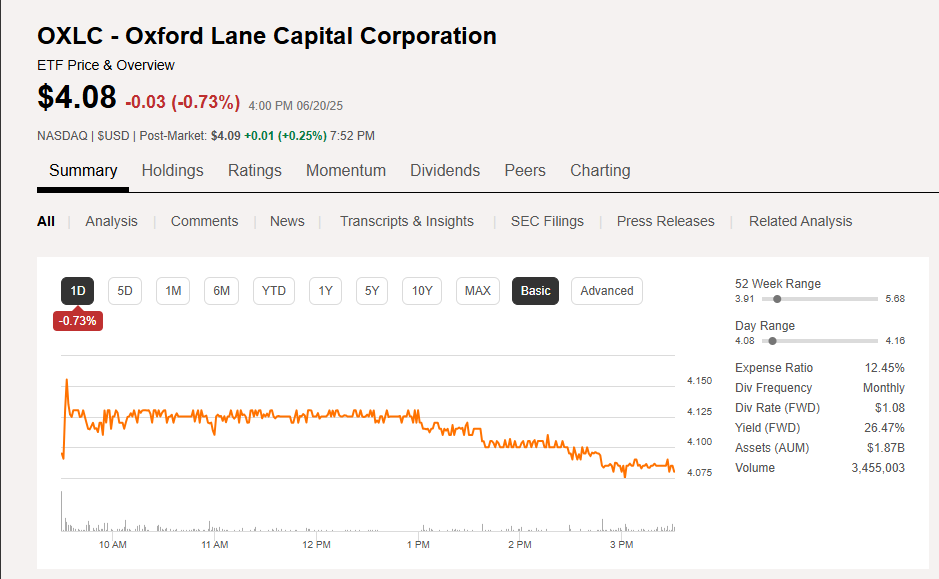The height and width of the screenshot is (579, 939).
Task: Set chart range to 1M
Action: pos(173,291)
